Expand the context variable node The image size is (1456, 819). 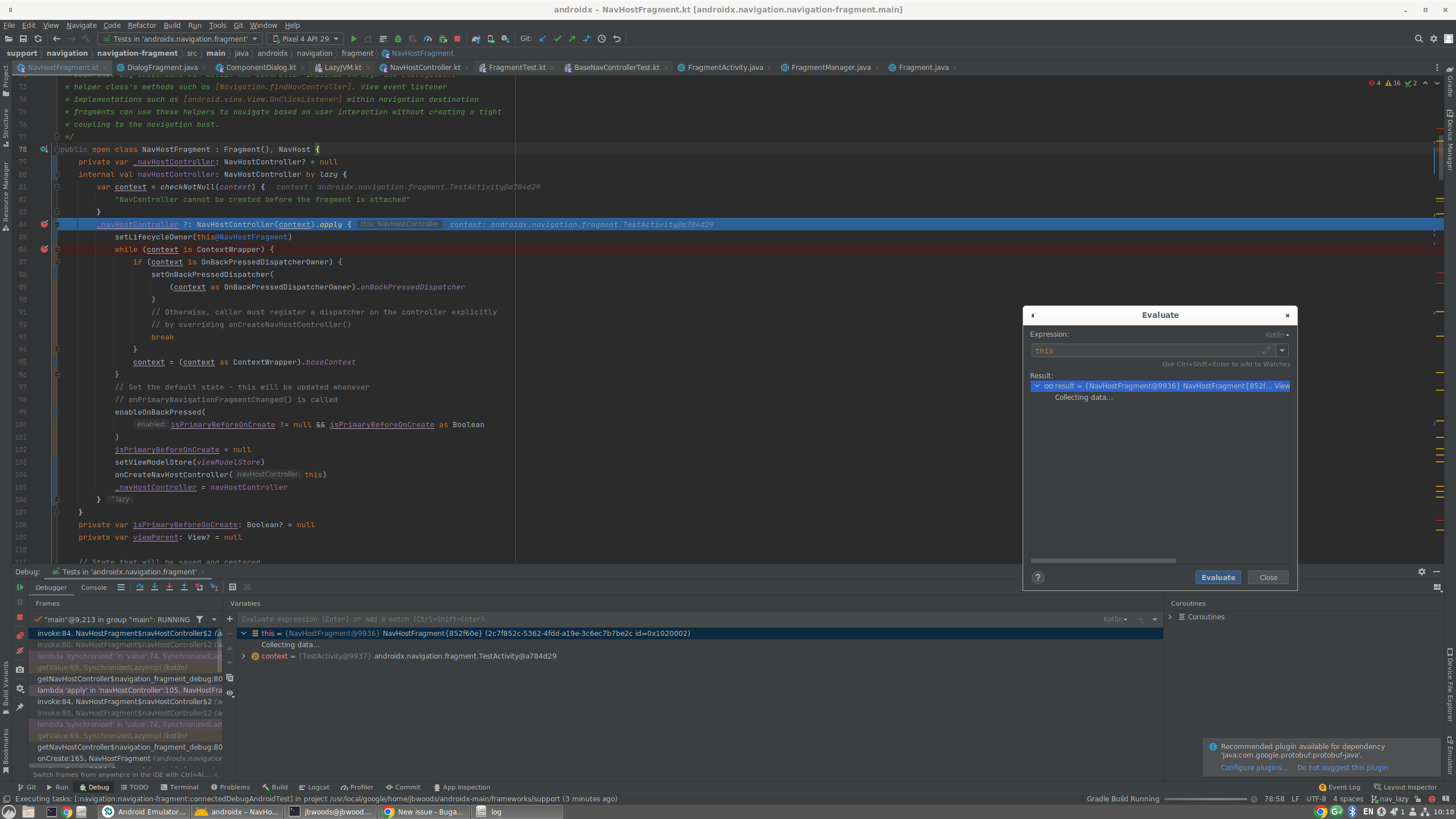(x=243, y=656)
